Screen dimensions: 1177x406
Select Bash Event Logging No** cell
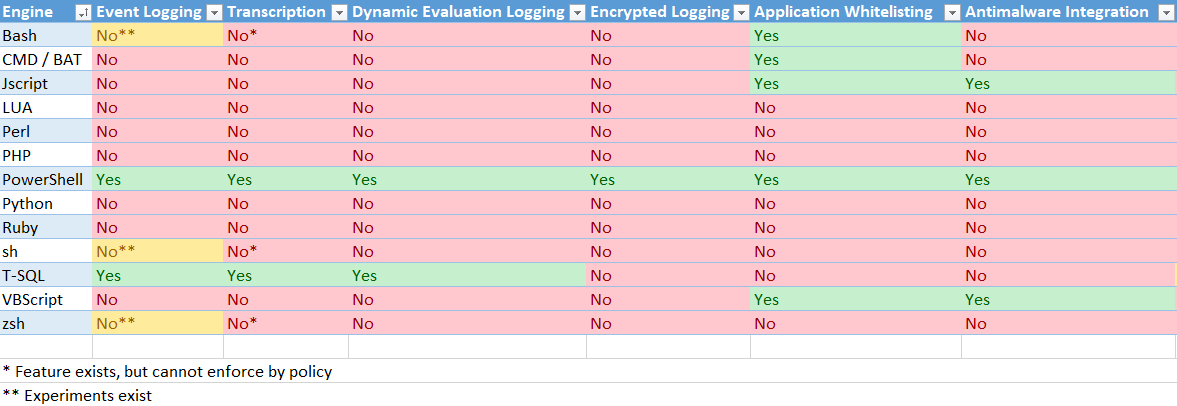[x=158, y=35]
